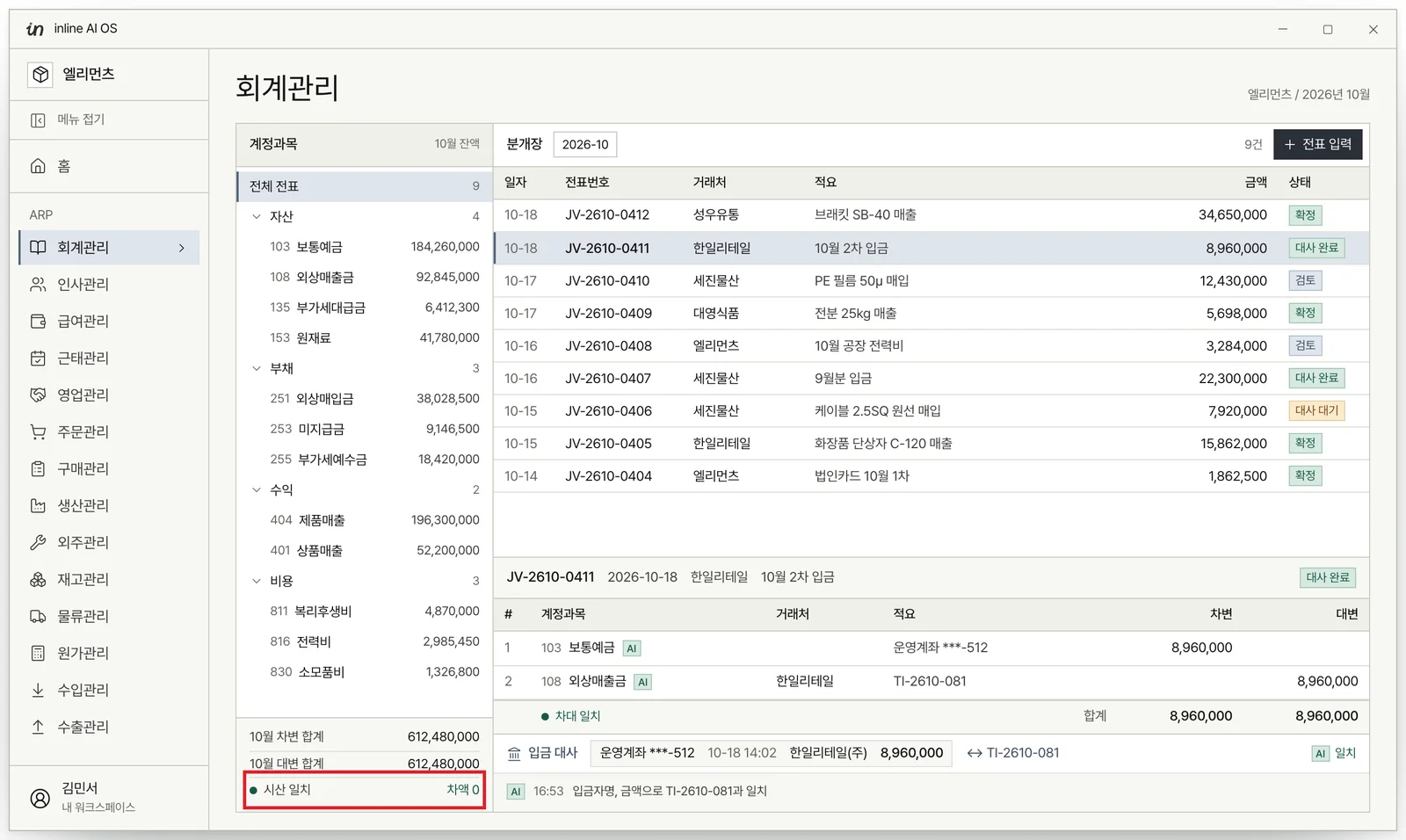Image resolution: width=1406 pixels, height=840 pixels.
Task: Open voucher row JV-2610-0407
Action: pyautogui.click(x=931, y=378)
